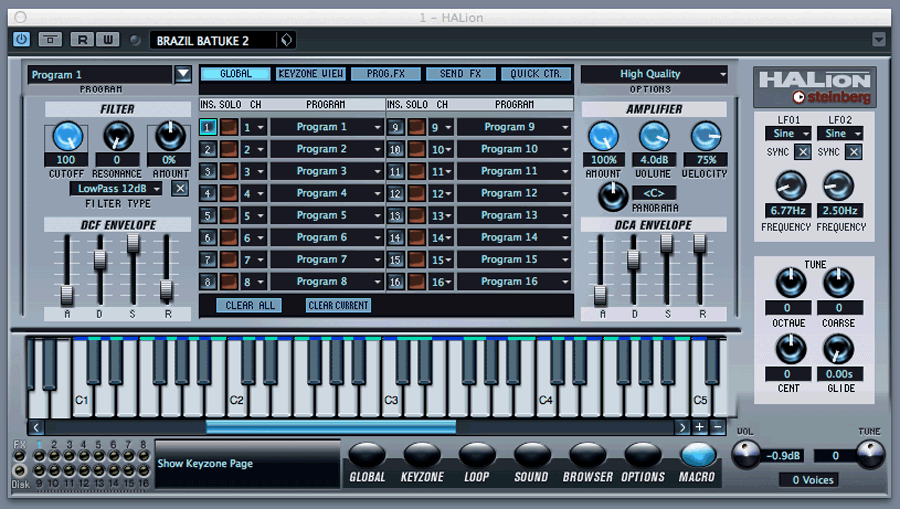Image resolution: width=900 pixels, height=509 pixels.
Task: Toggle Solo for slot 5
Action: click(x=229, y=216)
